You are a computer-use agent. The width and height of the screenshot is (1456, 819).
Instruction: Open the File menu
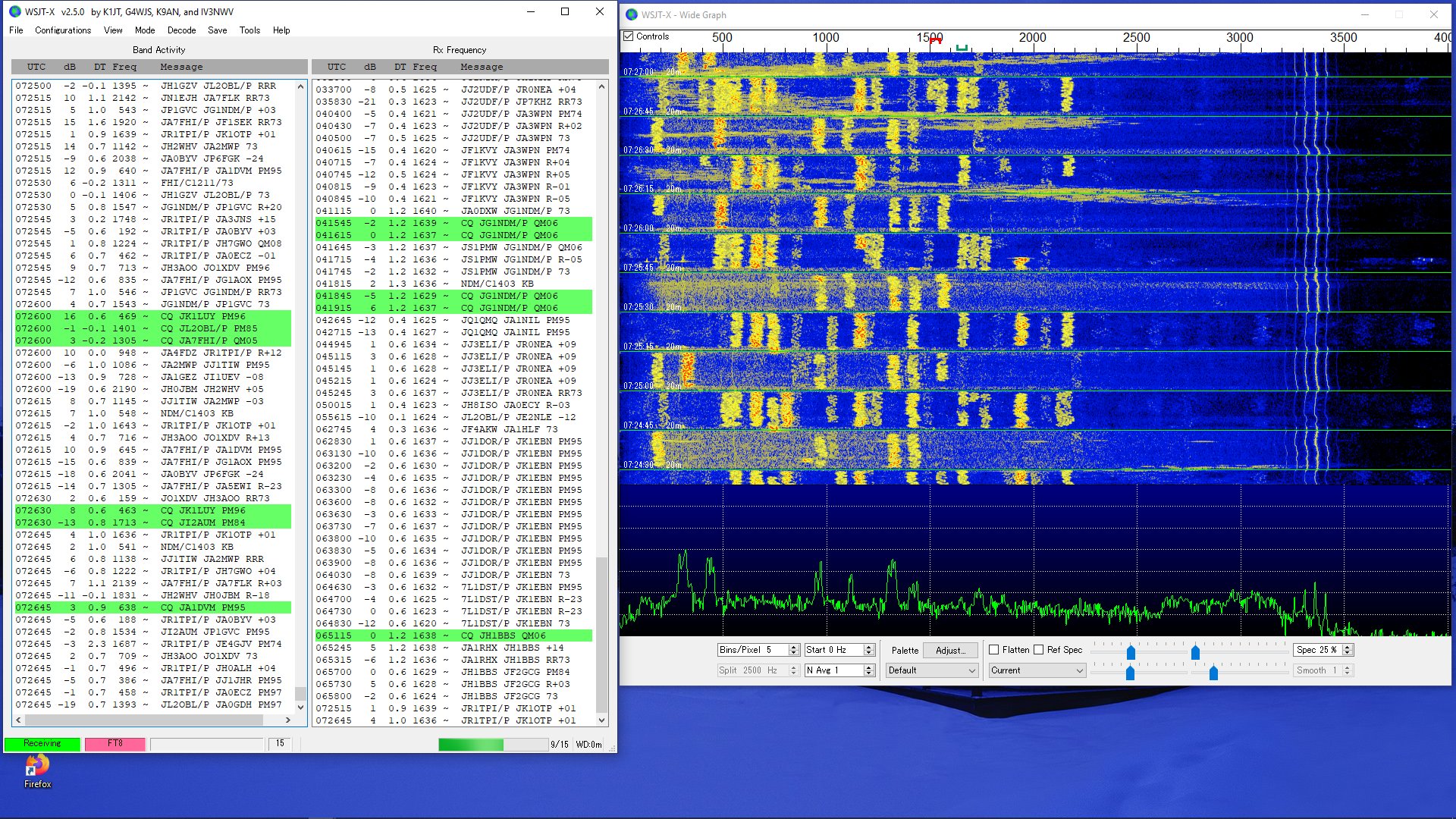16,30
